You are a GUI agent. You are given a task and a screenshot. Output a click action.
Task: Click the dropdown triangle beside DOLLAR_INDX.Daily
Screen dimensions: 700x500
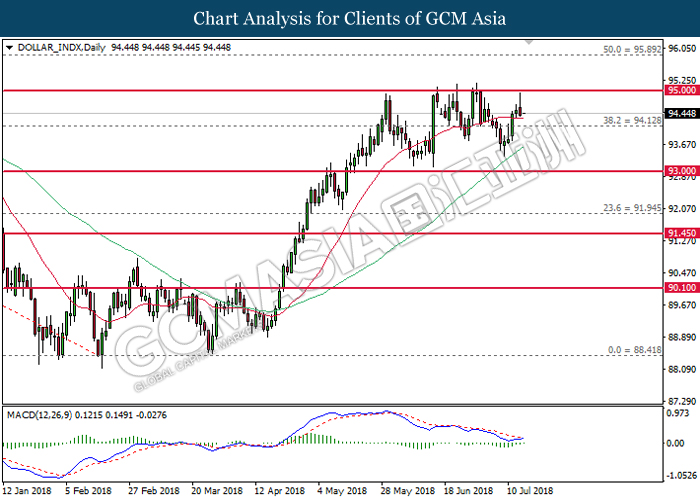[9, 48]
